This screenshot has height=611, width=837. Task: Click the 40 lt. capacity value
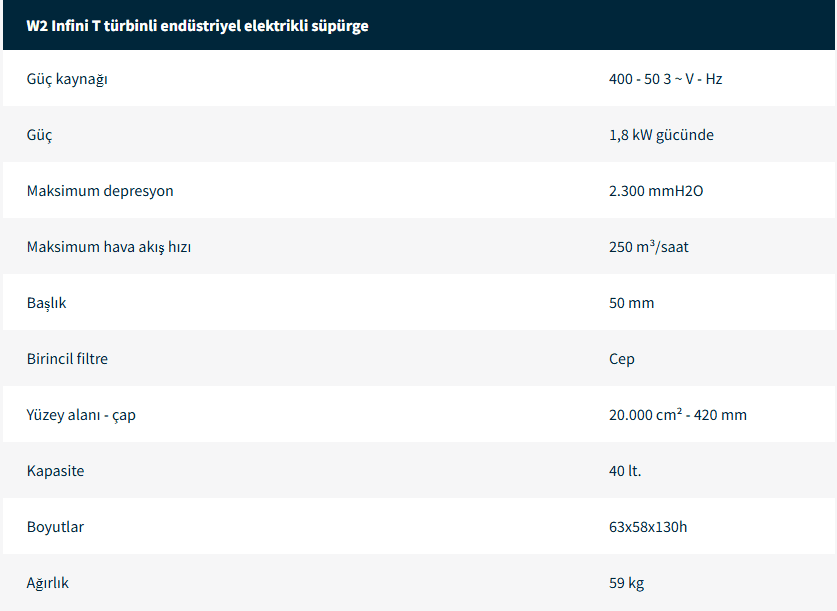click(x=625, y=471)
